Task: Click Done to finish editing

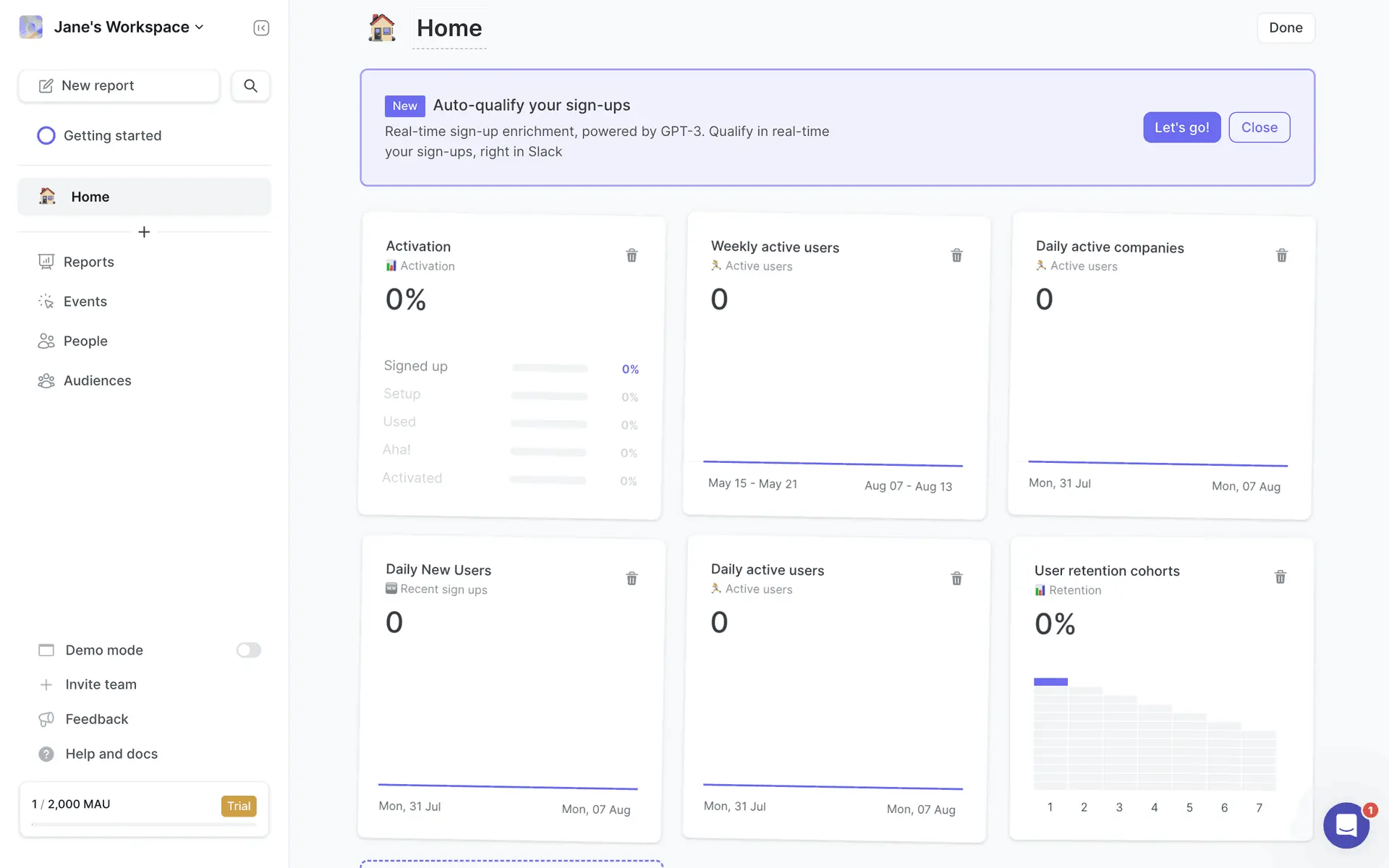Action: (x=1285, y=27)
